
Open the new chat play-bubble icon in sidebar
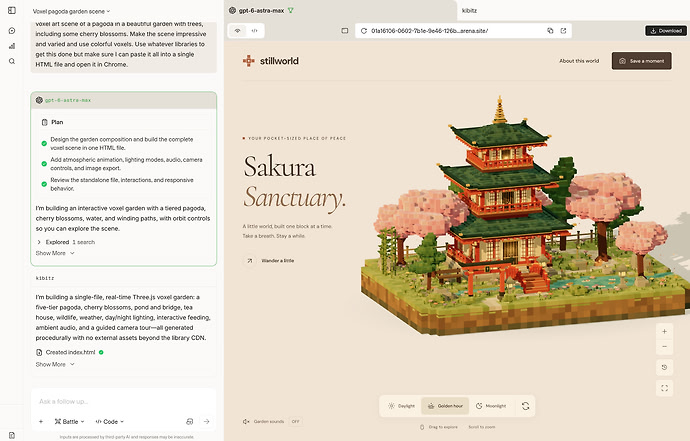12,30
